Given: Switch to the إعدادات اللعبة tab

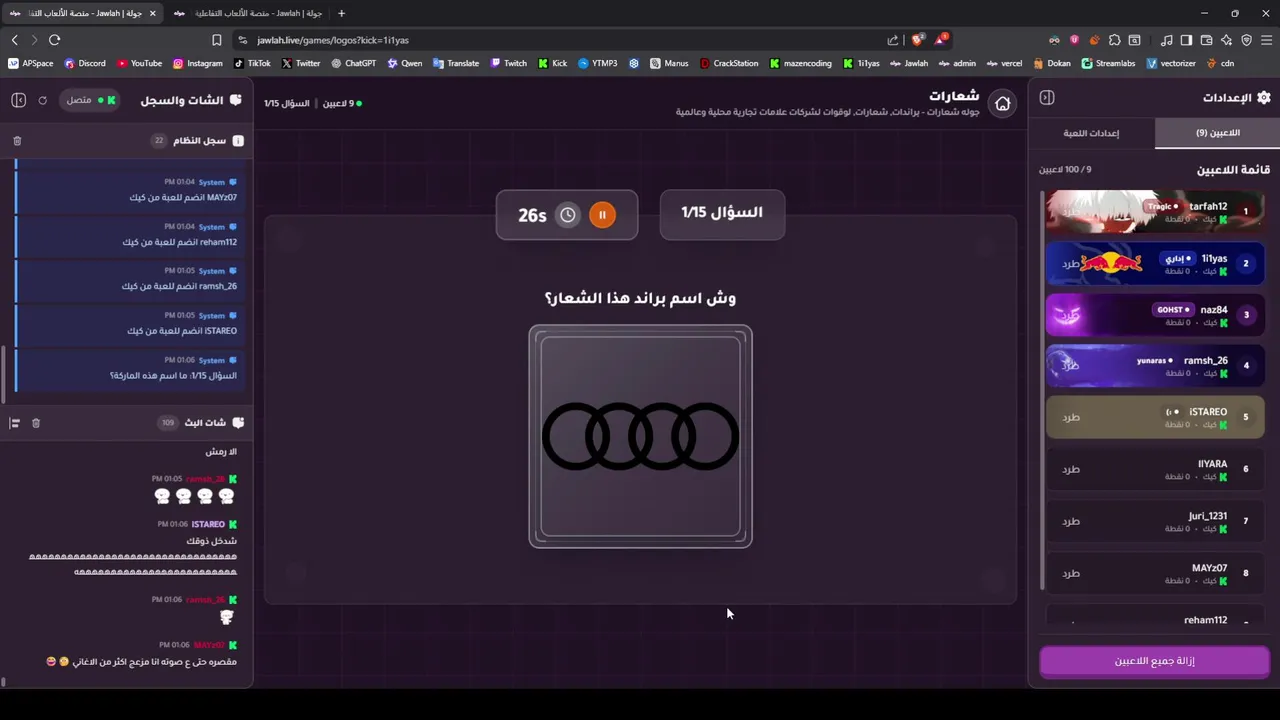Looking at the screenshot, I should pyautogui.click(x=1091, y=133).
